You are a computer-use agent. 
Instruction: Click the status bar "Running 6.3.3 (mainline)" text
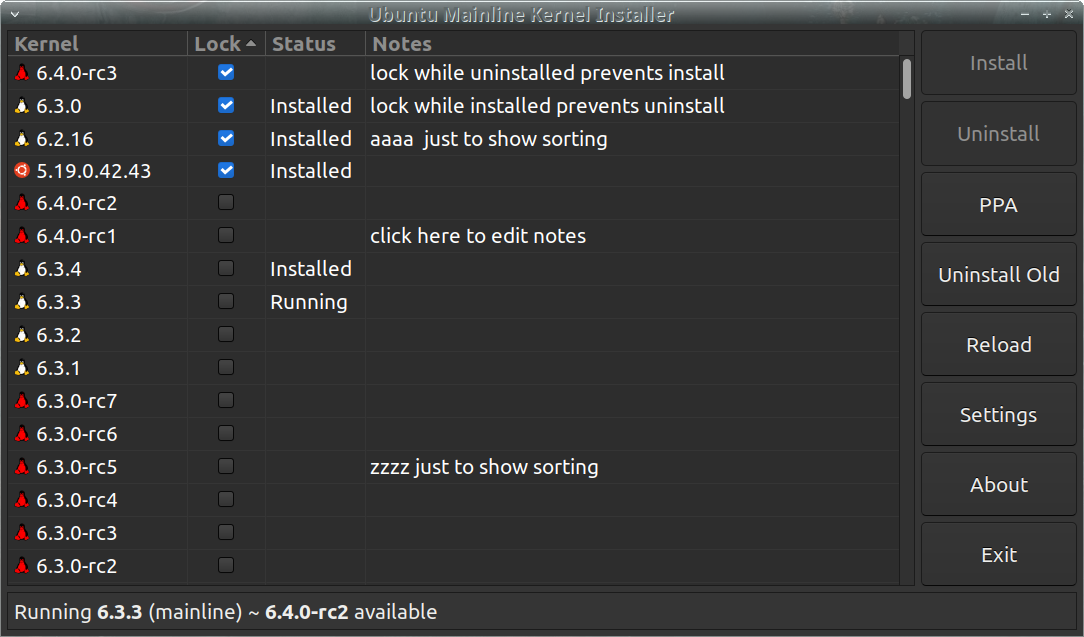point(128,612)
